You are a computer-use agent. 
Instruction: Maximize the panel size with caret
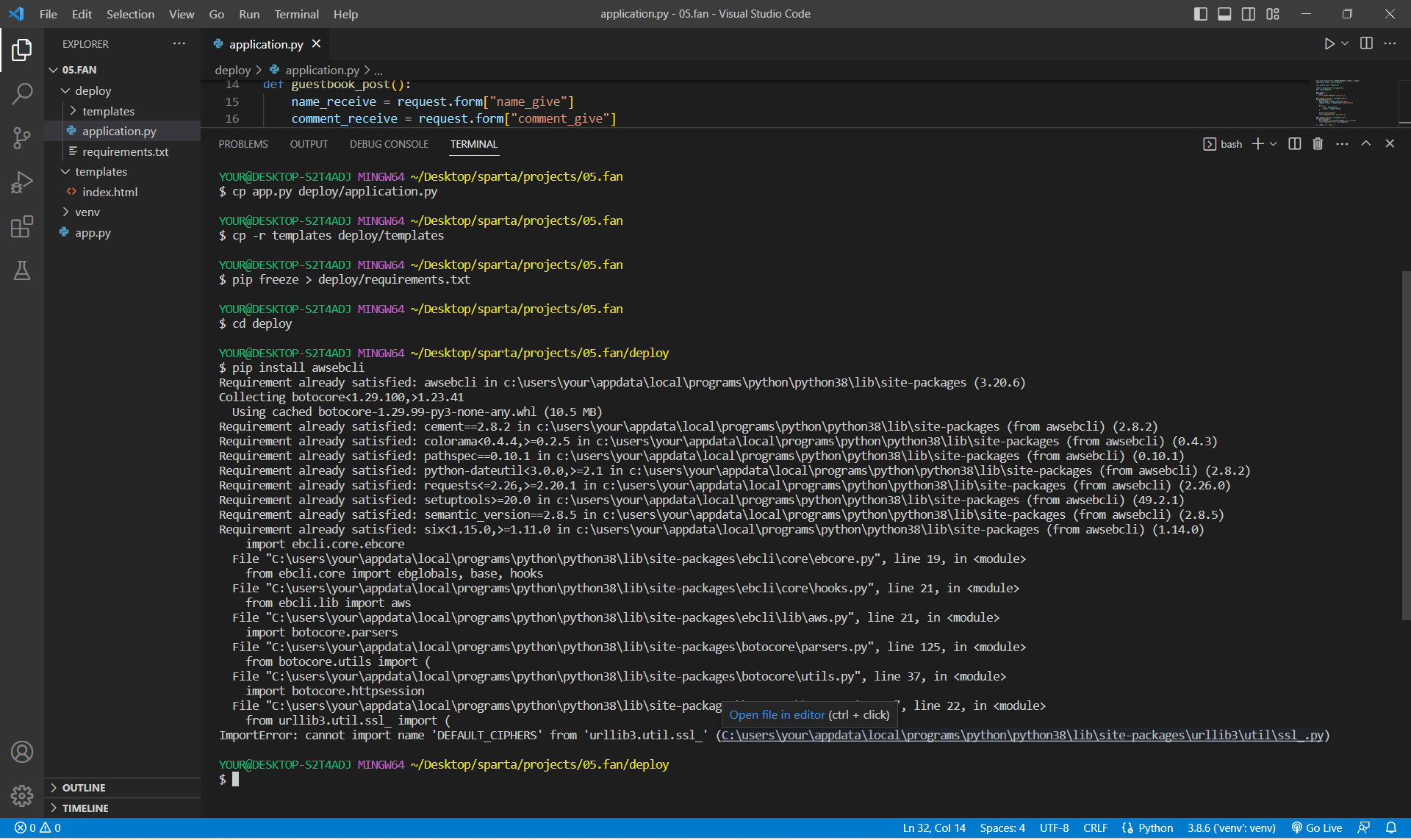pyautogui.click(x=1366, y=144)
